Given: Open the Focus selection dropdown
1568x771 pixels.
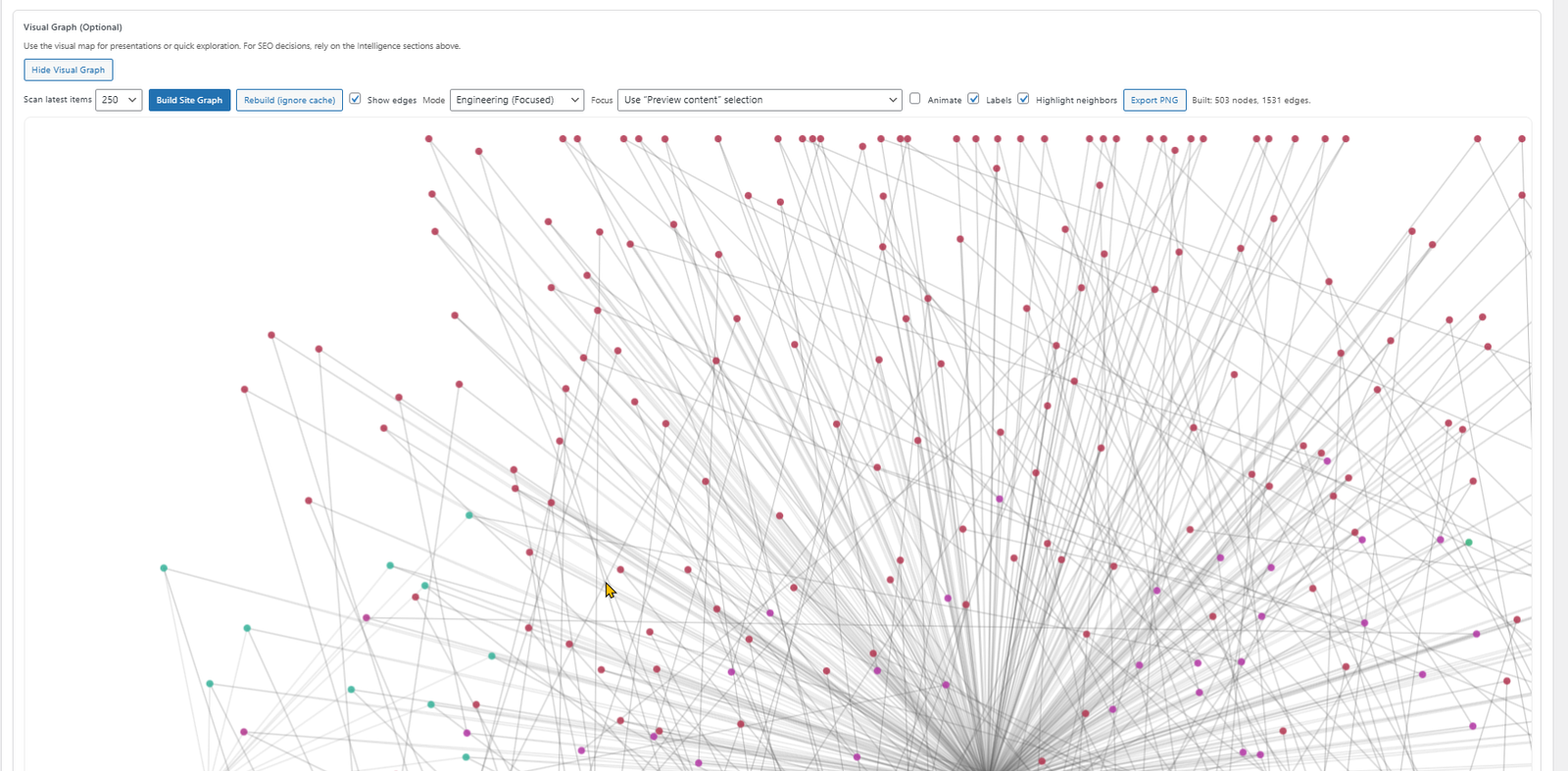Looking at the screenshot, I should (x=759, y=100).
